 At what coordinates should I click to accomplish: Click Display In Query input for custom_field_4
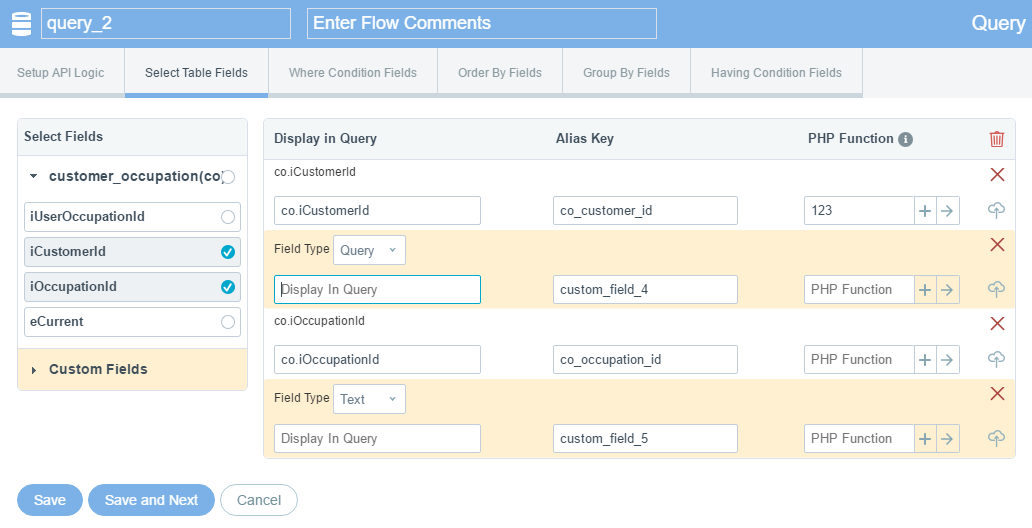377,290
